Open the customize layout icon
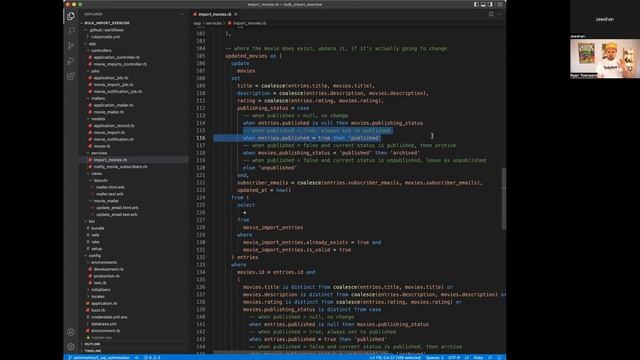 click(x=500, y=4)
